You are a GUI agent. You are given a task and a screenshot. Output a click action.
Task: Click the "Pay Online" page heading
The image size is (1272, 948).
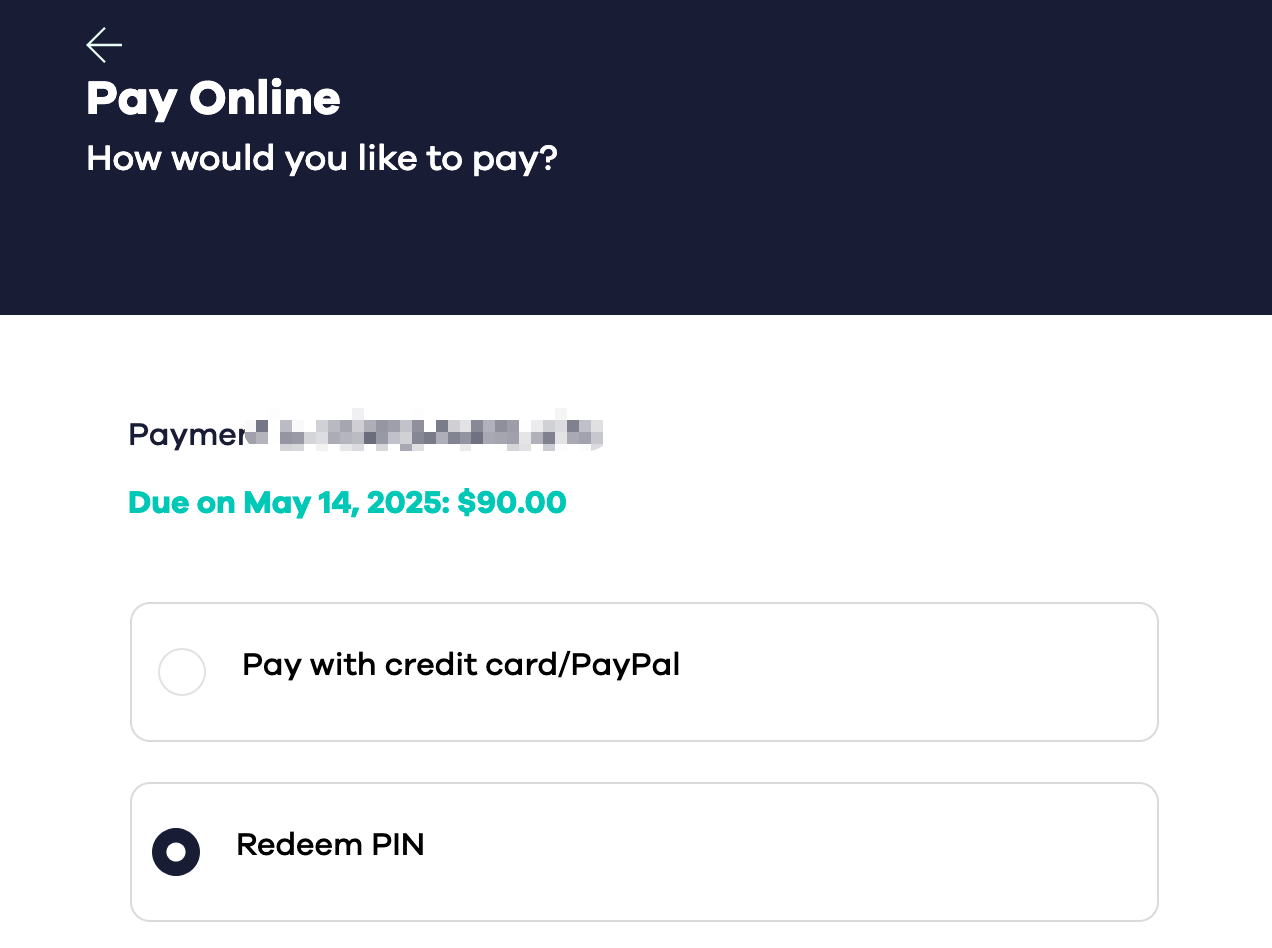pos(213,99)
